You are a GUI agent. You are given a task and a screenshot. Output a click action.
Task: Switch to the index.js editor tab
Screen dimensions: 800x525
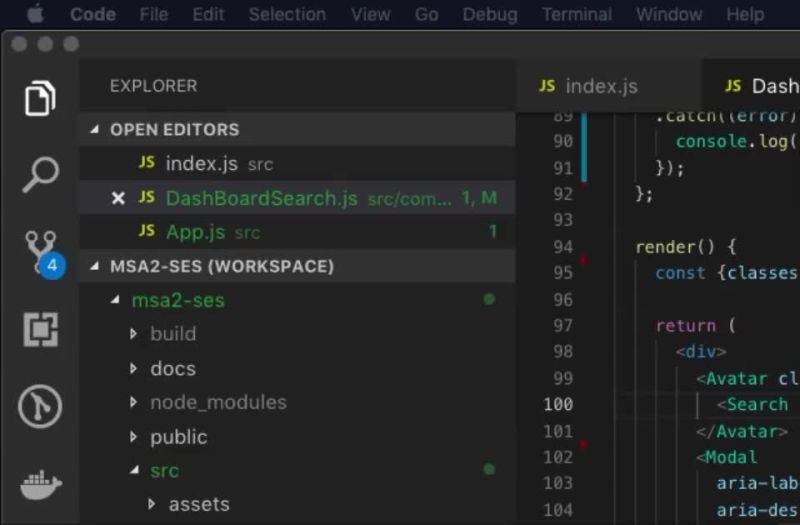[x=609, y=86]
